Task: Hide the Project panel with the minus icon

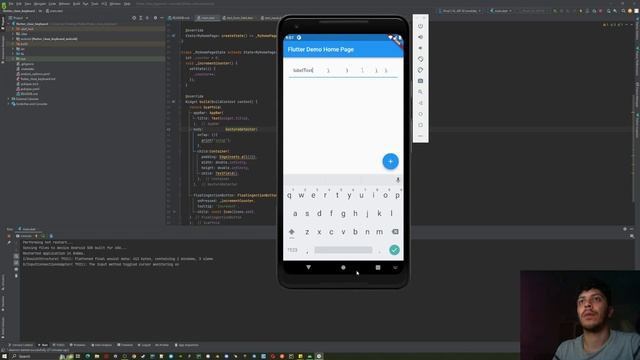Action: 162,18
